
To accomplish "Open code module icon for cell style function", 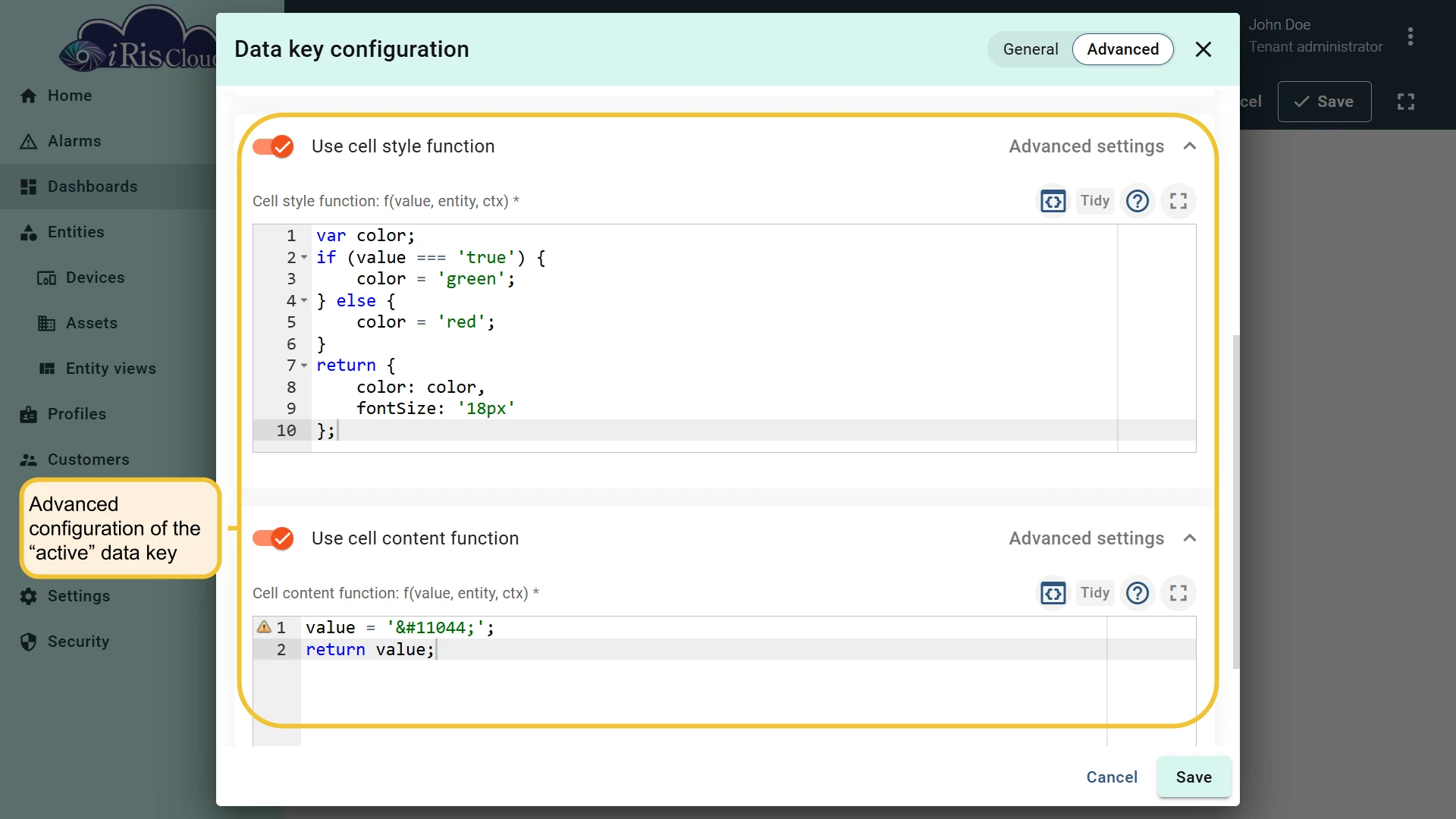I will point(1053,201).
